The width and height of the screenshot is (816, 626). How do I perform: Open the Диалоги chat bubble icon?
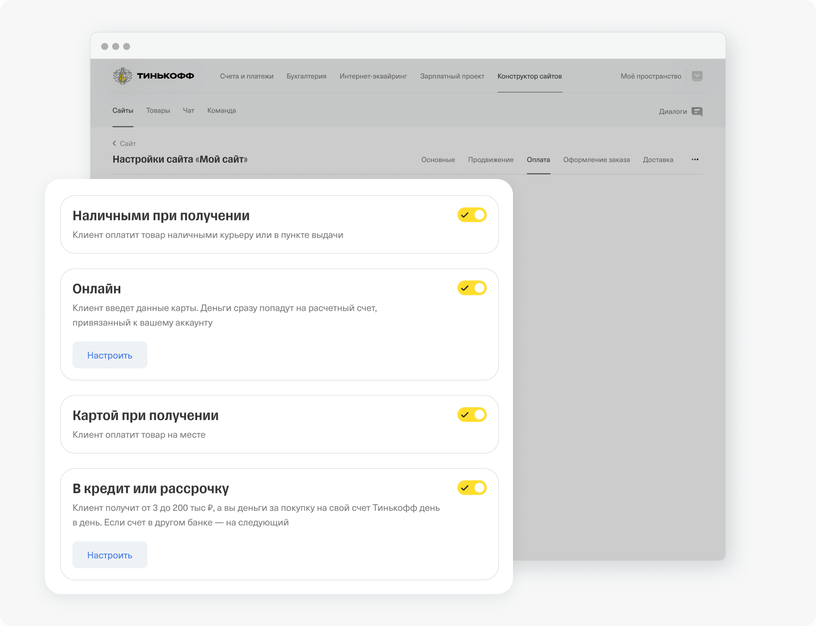point(697,111)
